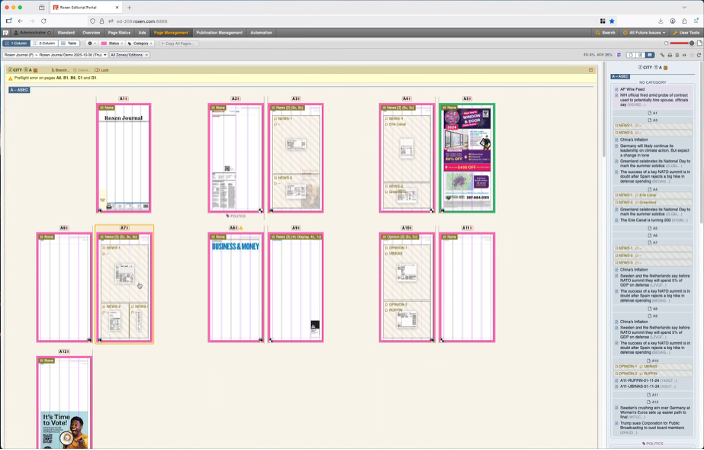Click the colorful stacked-bars icon in the toolbar

tap(619, 55)
